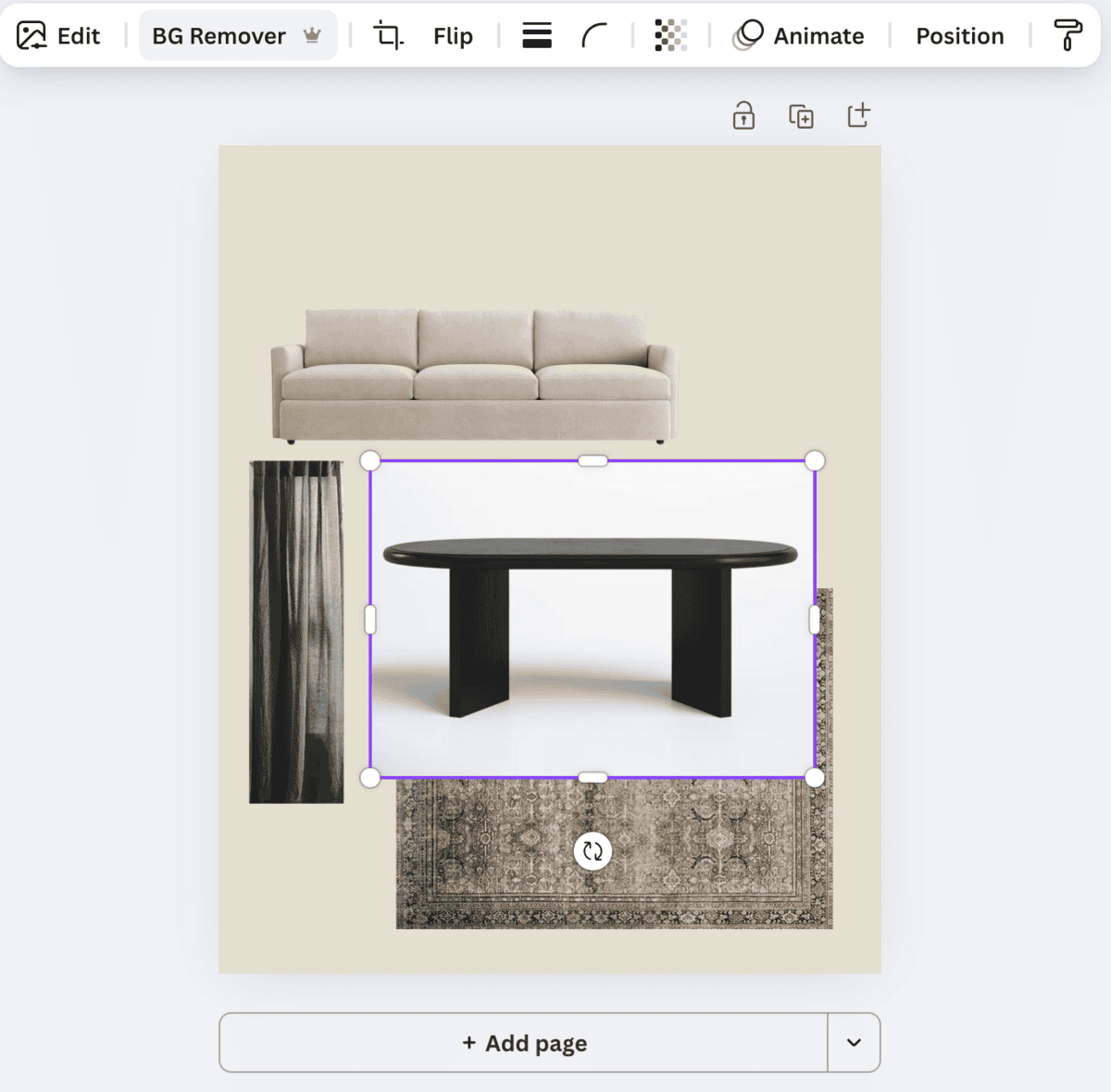Select the copy style paint roller icon
Image resolution: width=1111 pixels, height=1092 pixels.
coord(1068,35)
